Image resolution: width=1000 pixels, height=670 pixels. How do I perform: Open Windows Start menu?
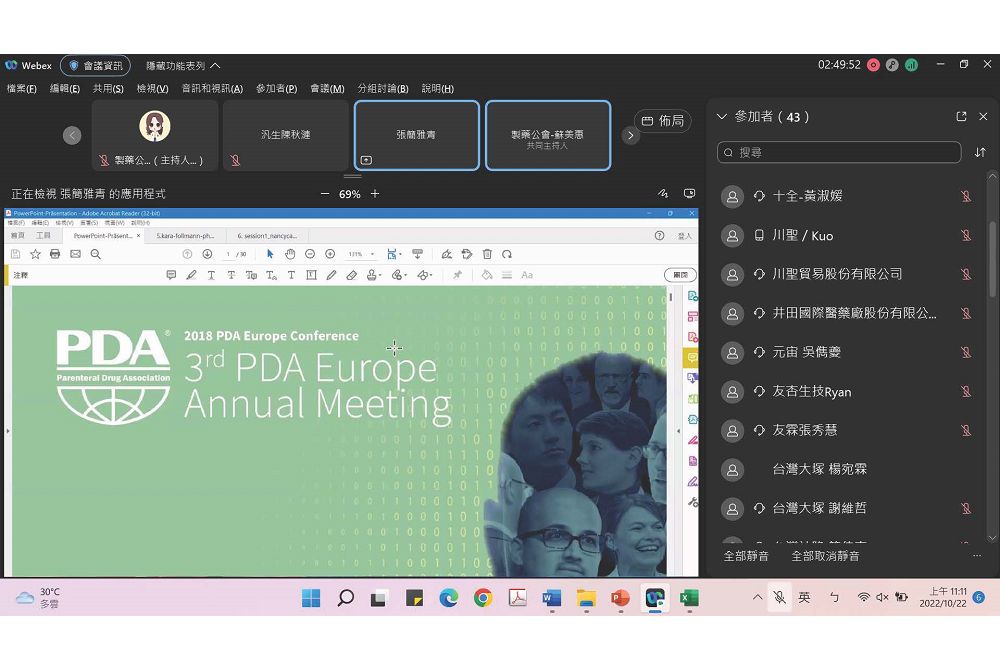(x=311, y=598)
